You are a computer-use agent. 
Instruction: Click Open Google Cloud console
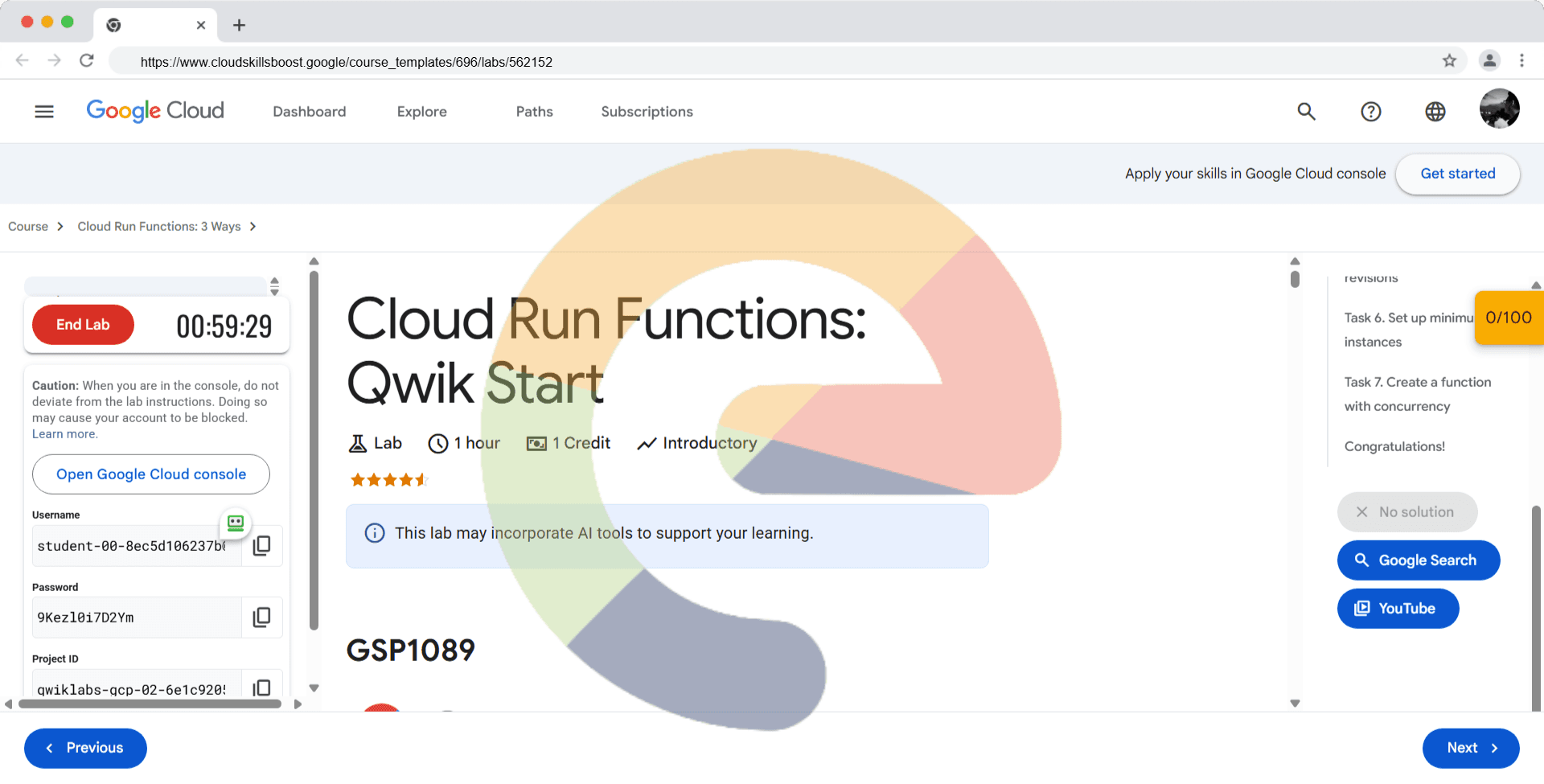click(x=151, y=474)
